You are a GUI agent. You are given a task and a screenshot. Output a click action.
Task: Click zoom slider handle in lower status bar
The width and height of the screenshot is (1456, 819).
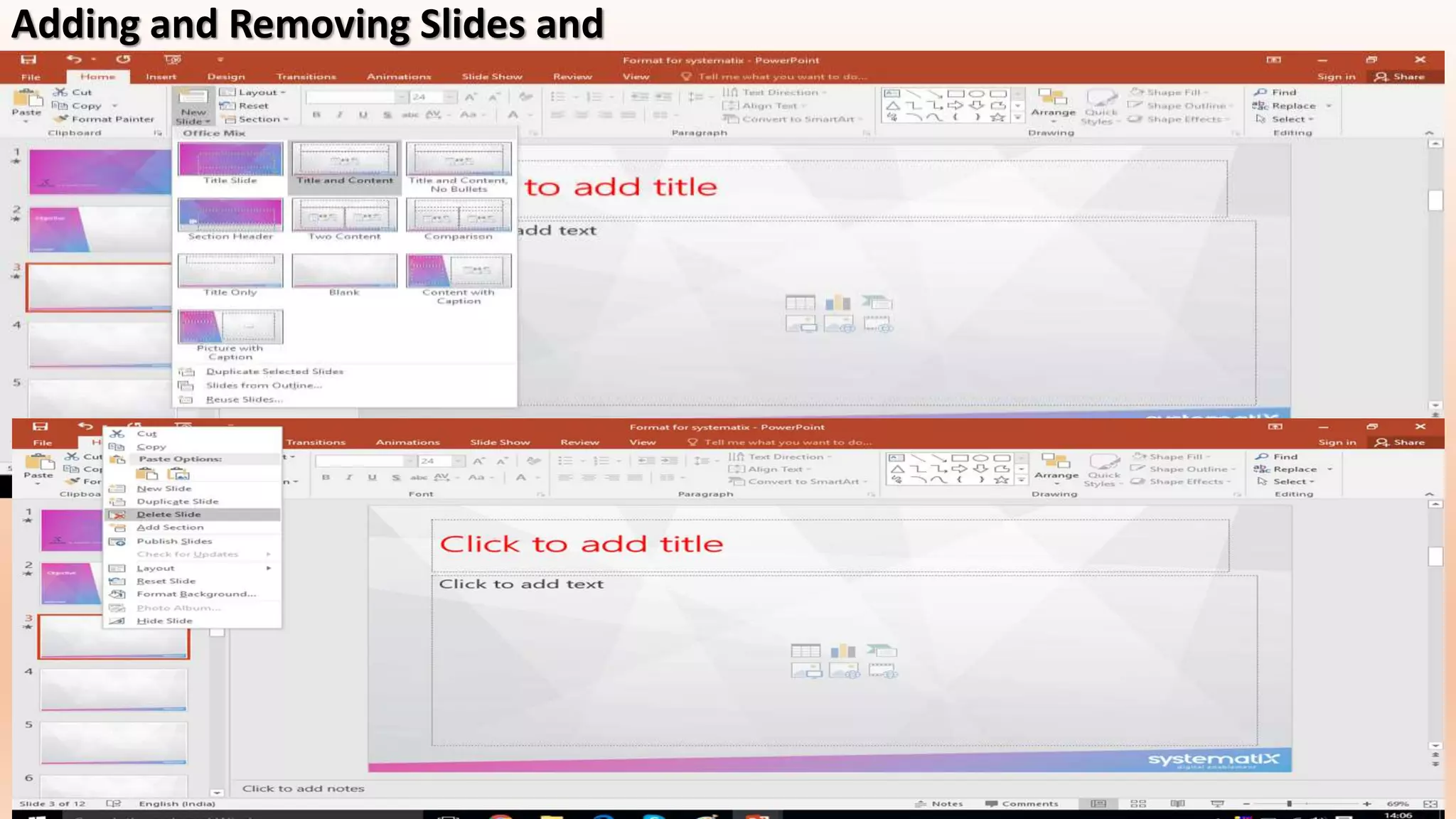point(1288,803)
